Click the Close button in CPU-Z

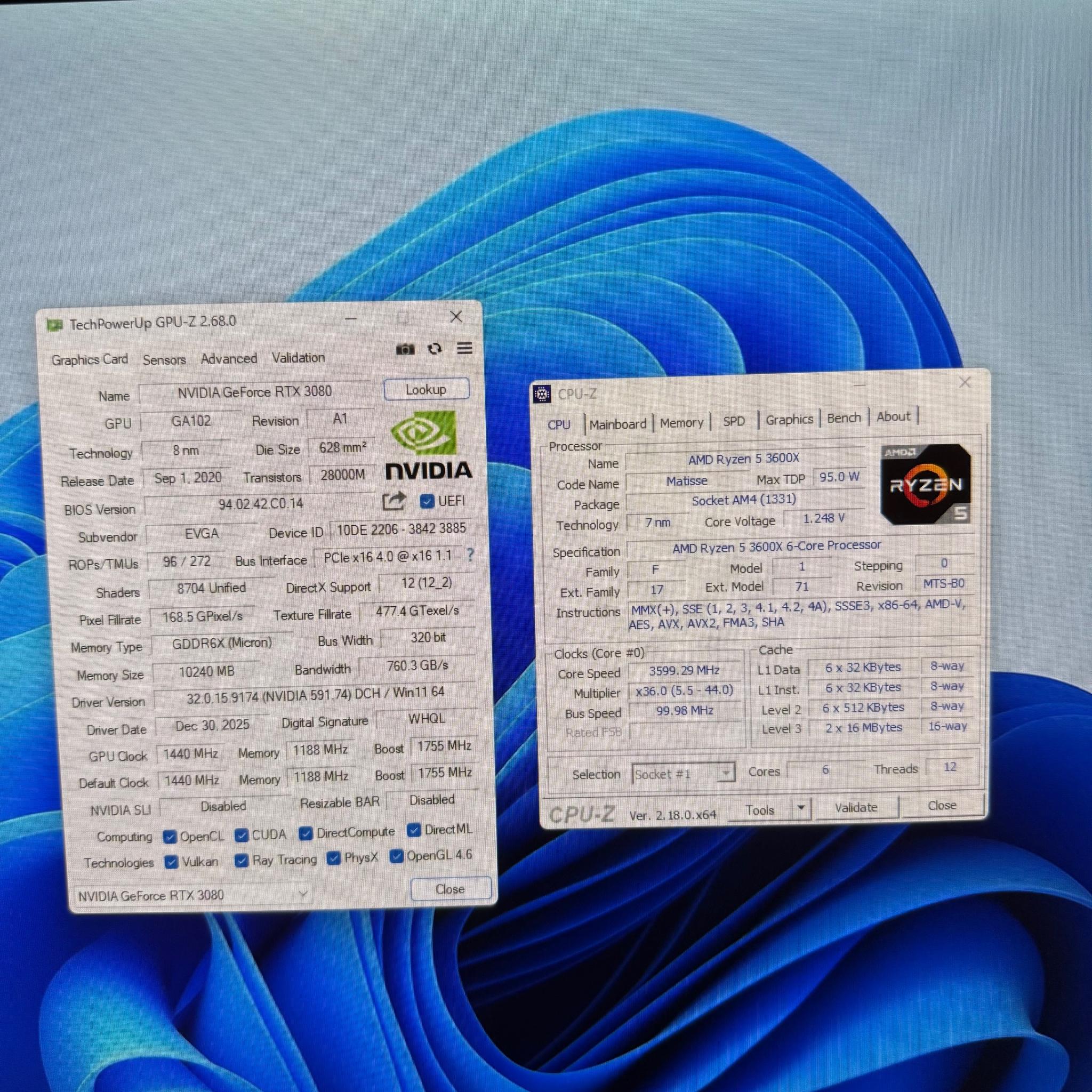pyautogui.click(x=942, y=805)
